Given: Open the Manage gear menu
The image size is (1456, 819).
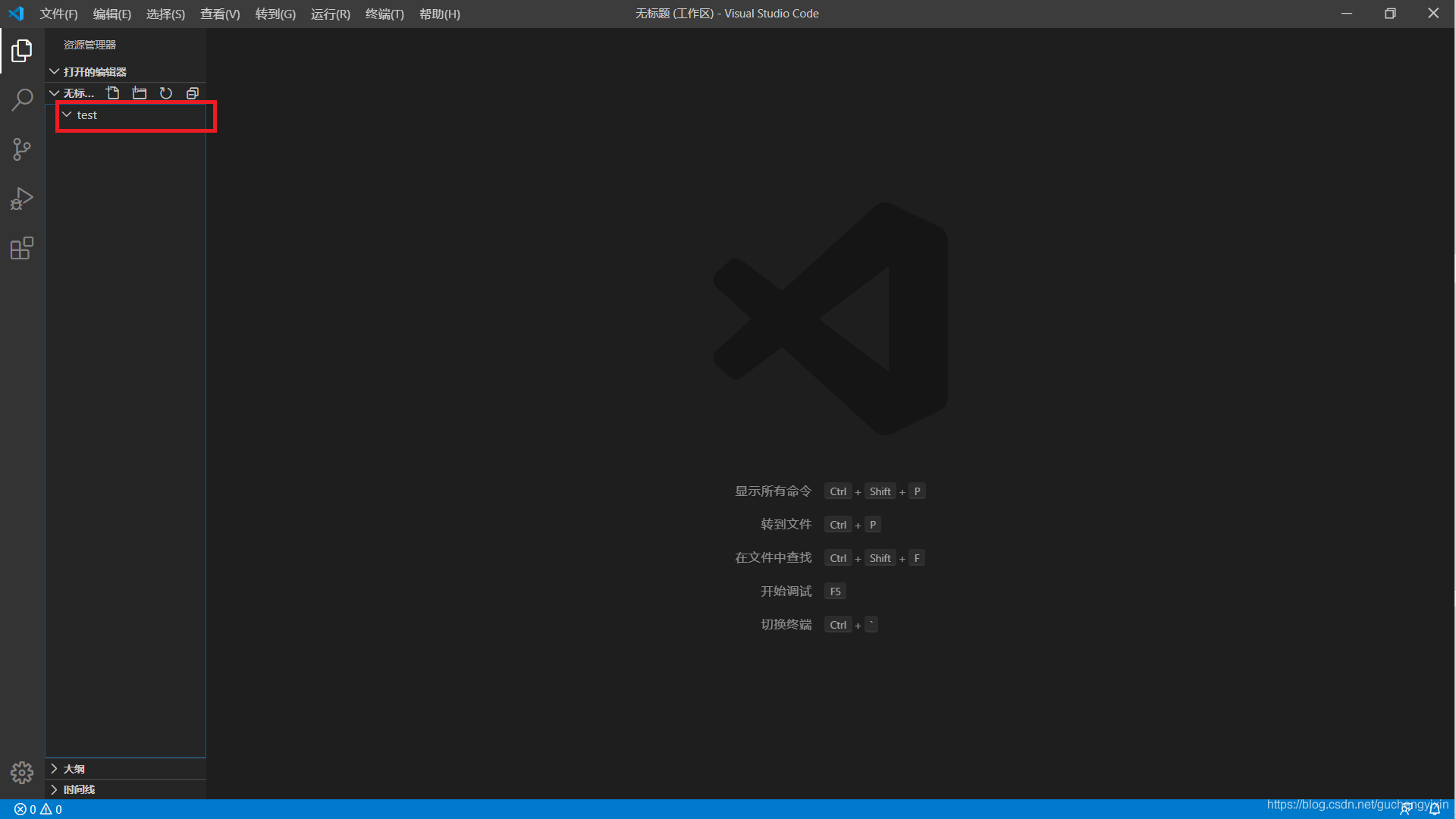Looking at the screenshot, I should click(22, 772).
